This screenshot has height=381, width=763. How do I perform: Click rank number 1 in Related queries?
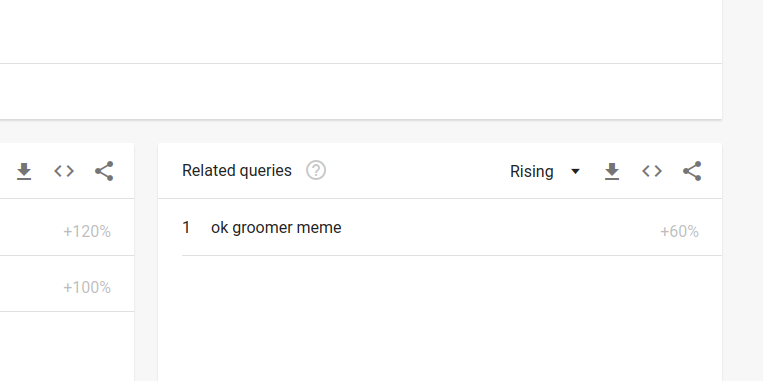click(x=186, y=228)
